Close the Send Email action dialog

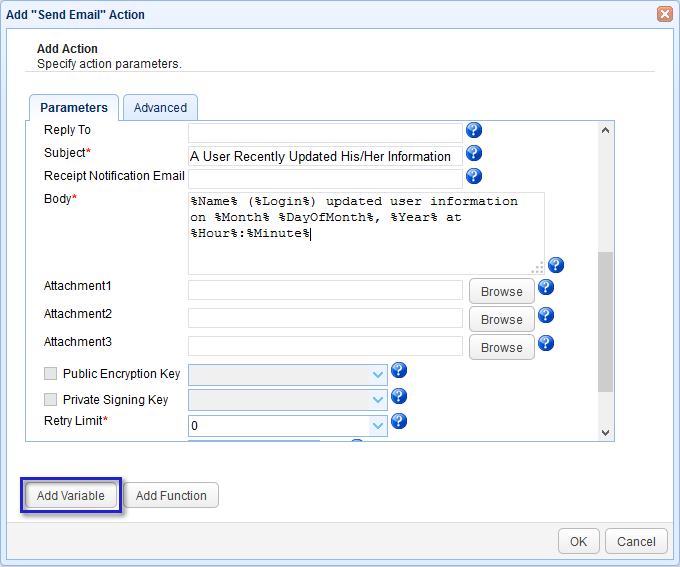coord(664,14)
